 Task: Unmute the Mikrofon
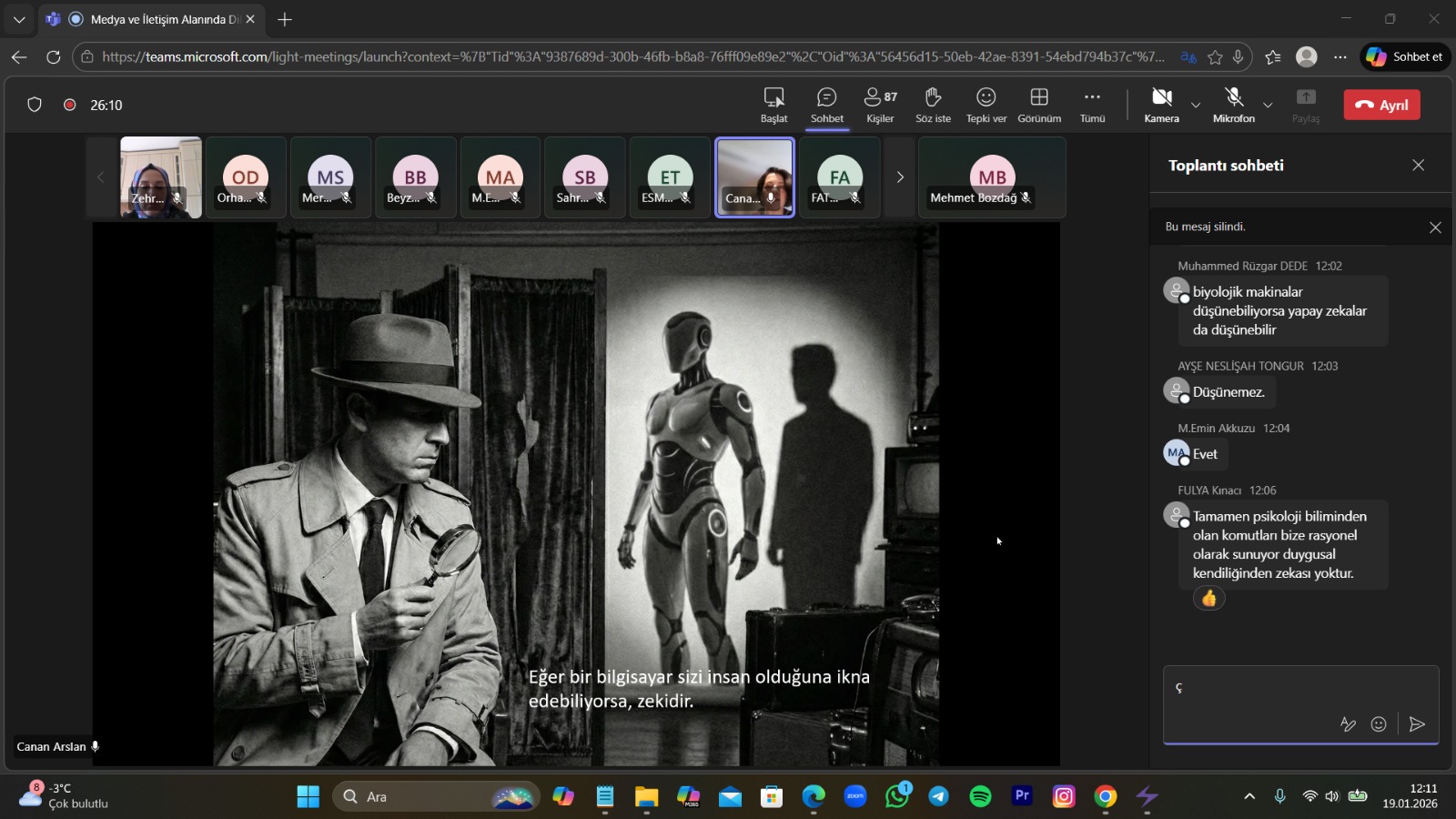point(1233,105)
